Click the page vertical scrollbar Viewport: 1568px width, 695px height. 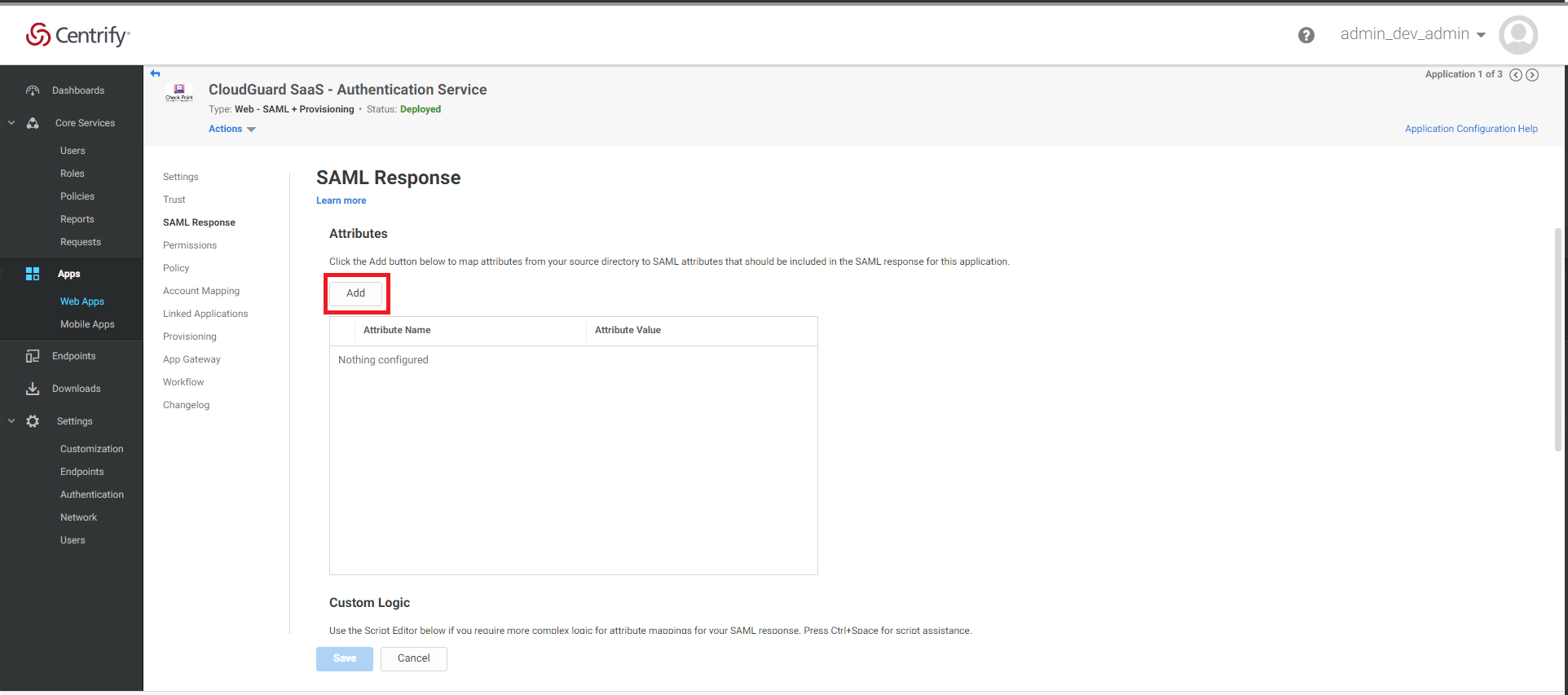(1558, 338)
